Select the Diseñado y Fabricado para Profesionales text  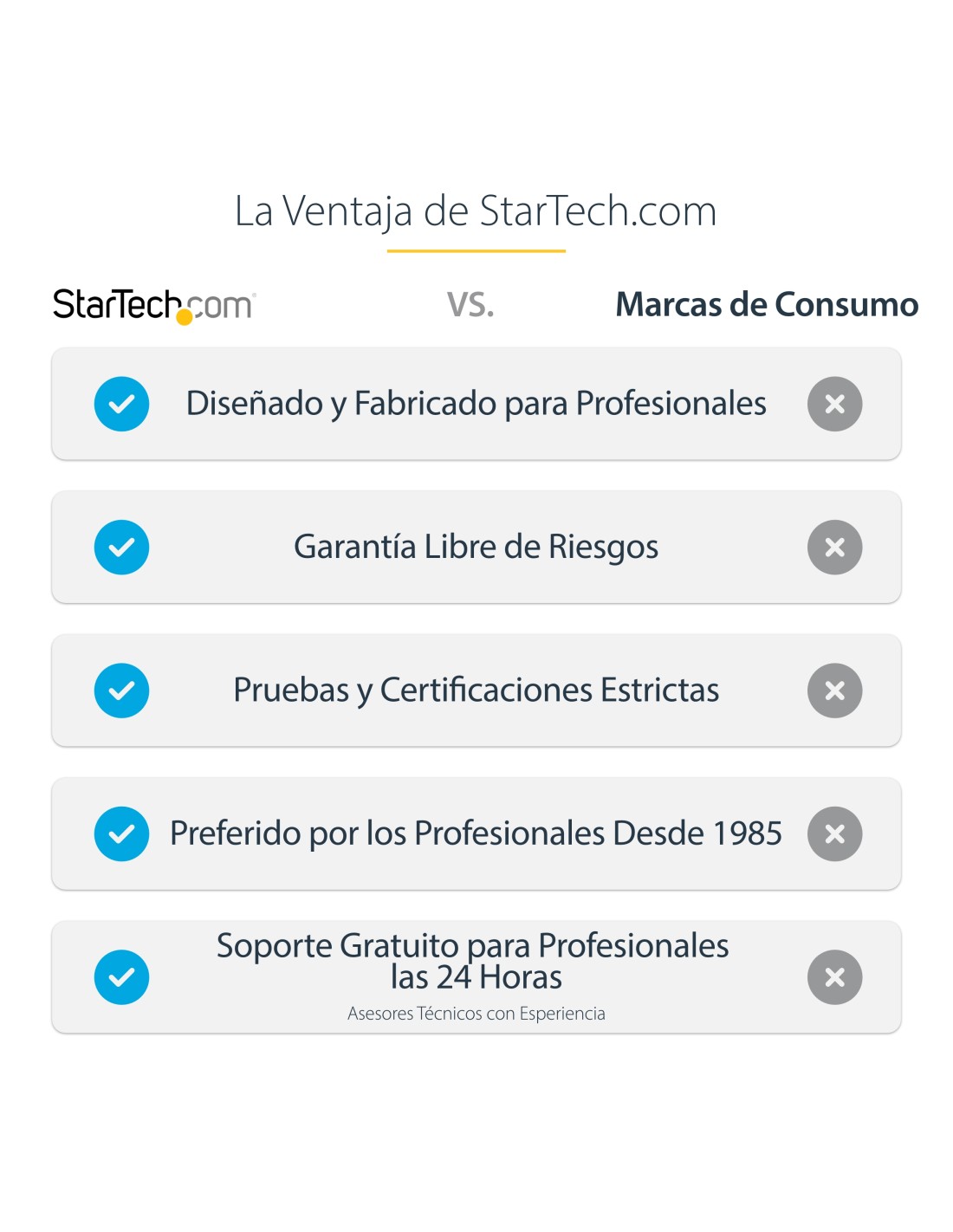[x=476, y=405]
